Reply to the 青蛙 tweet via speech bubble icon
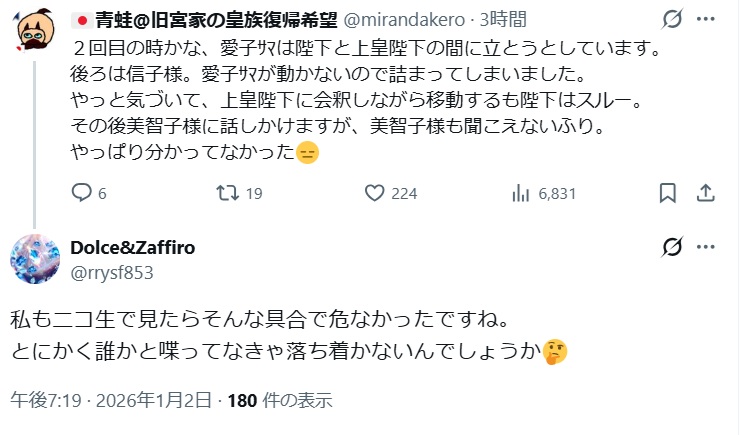 [83, 192]
